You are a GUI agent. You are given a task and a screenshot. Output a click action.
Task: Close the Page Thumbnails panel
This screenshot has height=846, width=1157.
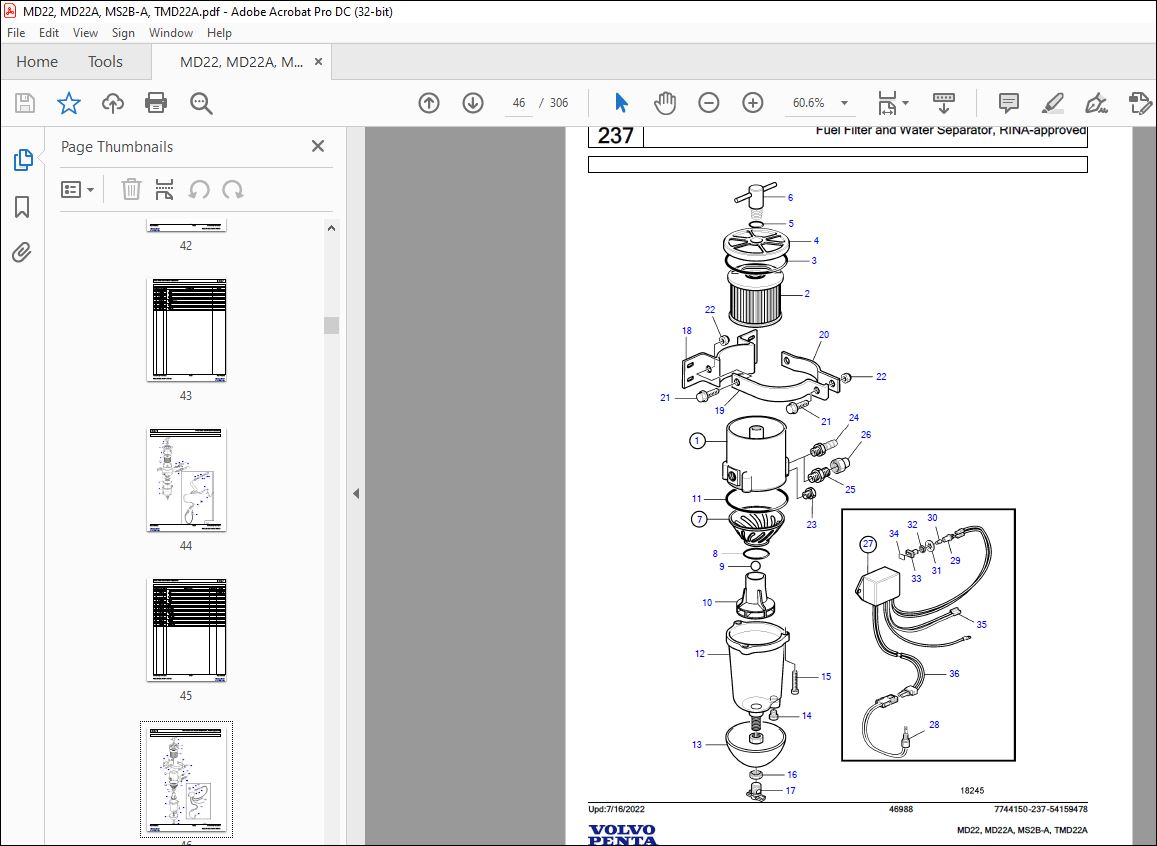pos(318,146)
